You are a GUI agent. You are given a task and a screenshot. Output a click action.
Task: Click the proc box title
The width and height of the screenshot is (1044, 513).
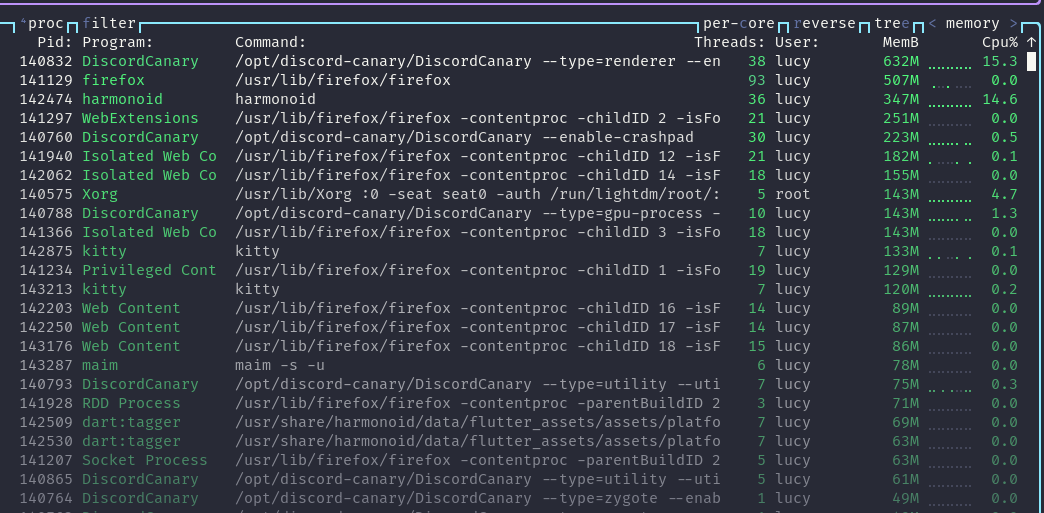[x=41, y=24]
